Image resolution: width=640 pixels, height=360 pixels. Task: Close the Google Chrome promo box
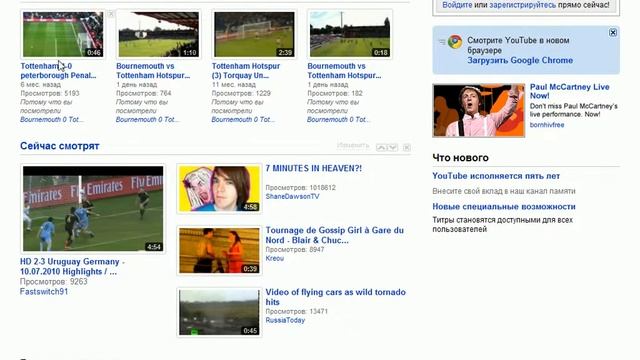coord(613,33)
